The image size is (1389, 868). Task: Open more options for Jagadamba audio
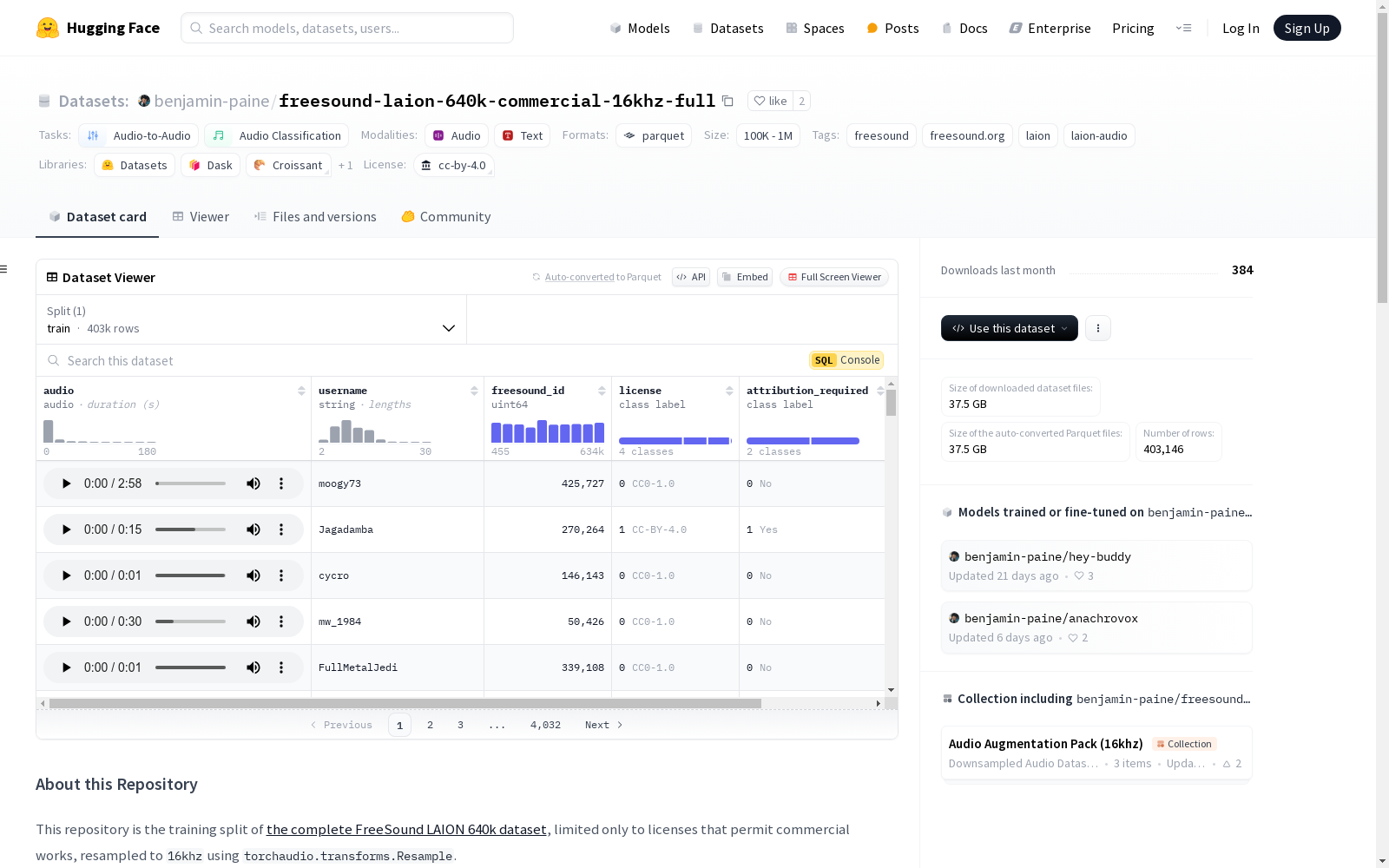pyautogui.click(x=281, y=529)
